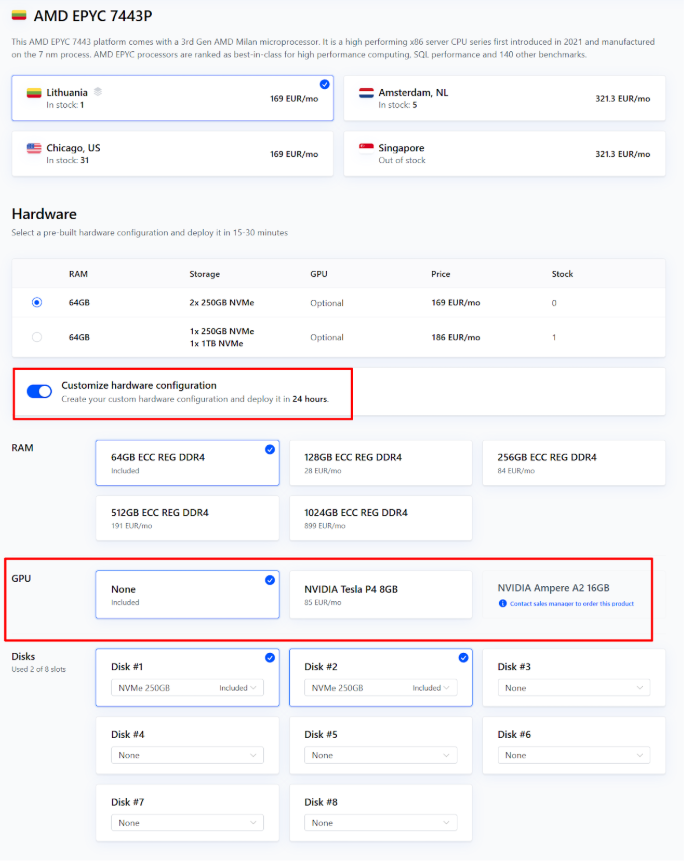Click the US flag beside Chicago, US
The image size is (685, 866).
tap(34, 148)
